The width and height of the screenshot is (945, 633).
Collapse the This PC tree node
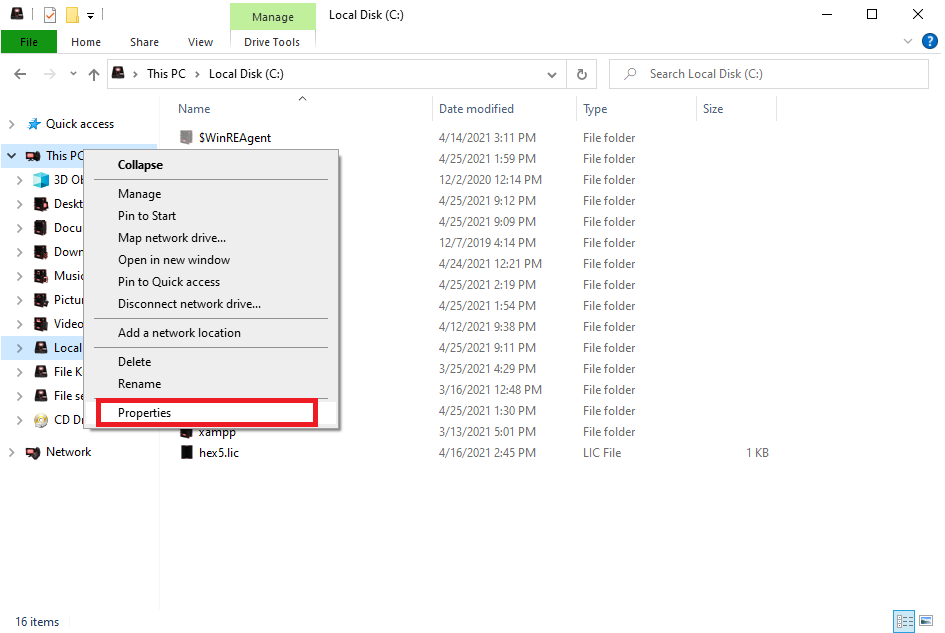pos(11,156)
